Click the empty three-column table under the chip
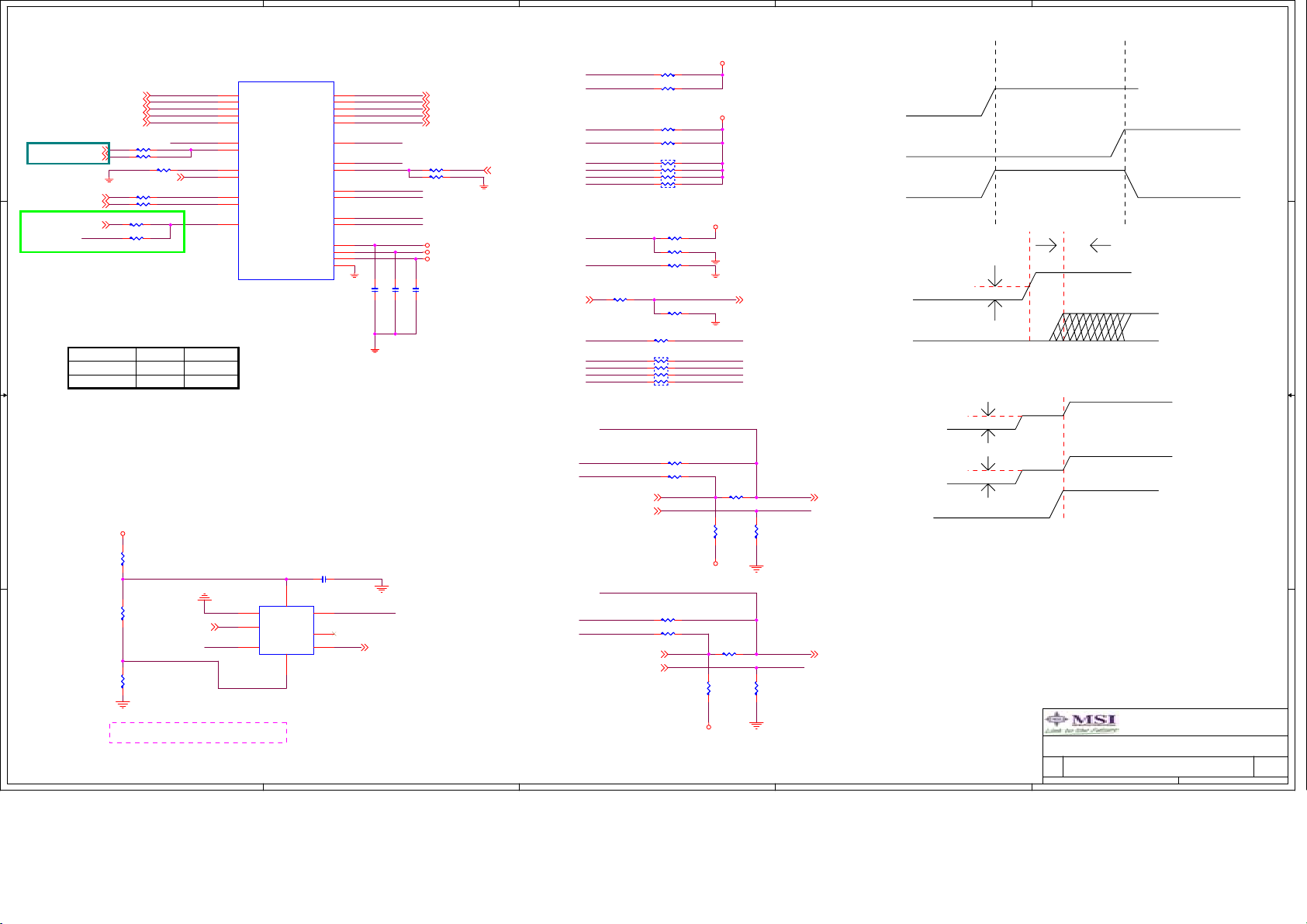 154,368
